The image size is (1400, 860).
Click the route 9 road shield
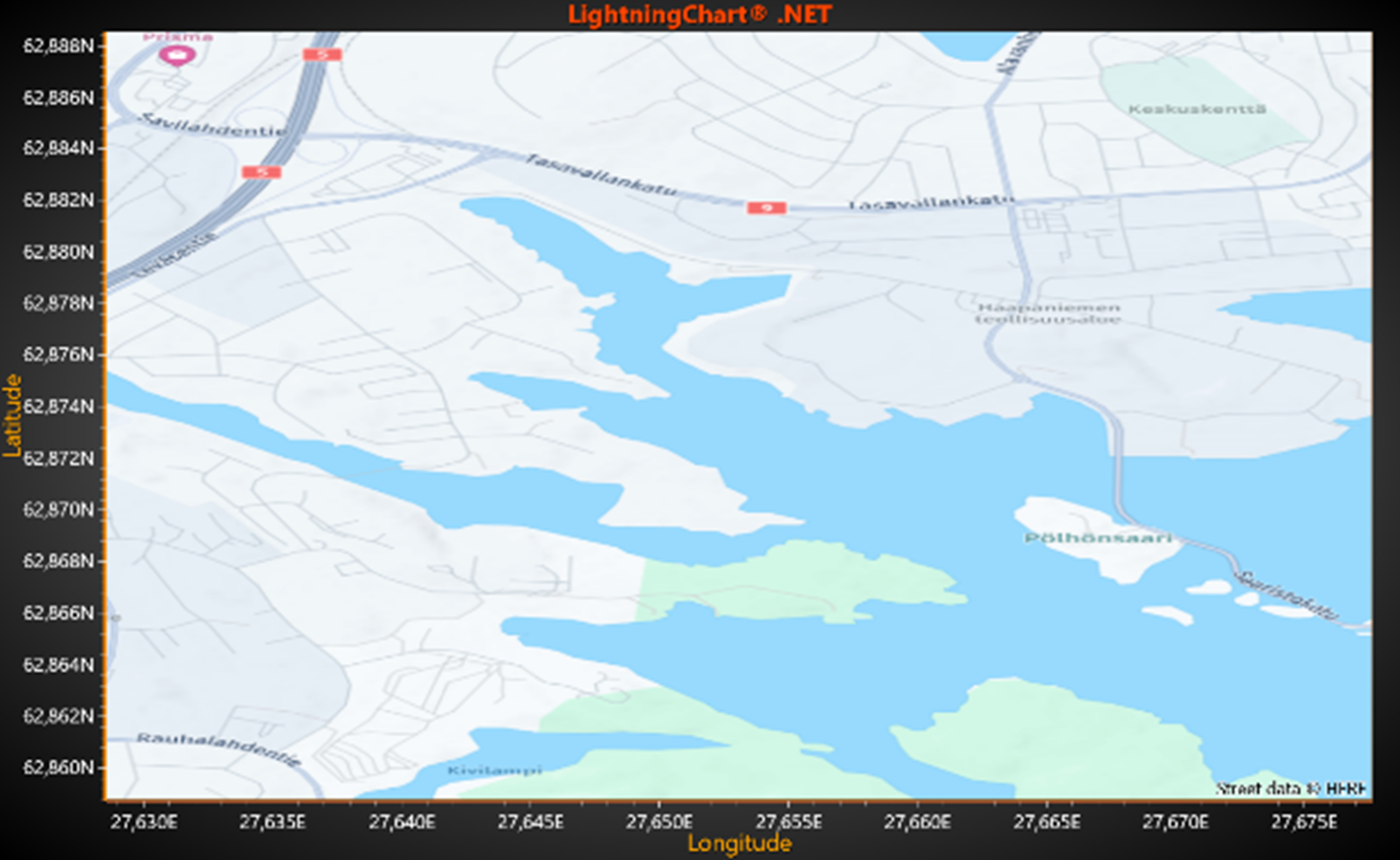pos(767,208)
